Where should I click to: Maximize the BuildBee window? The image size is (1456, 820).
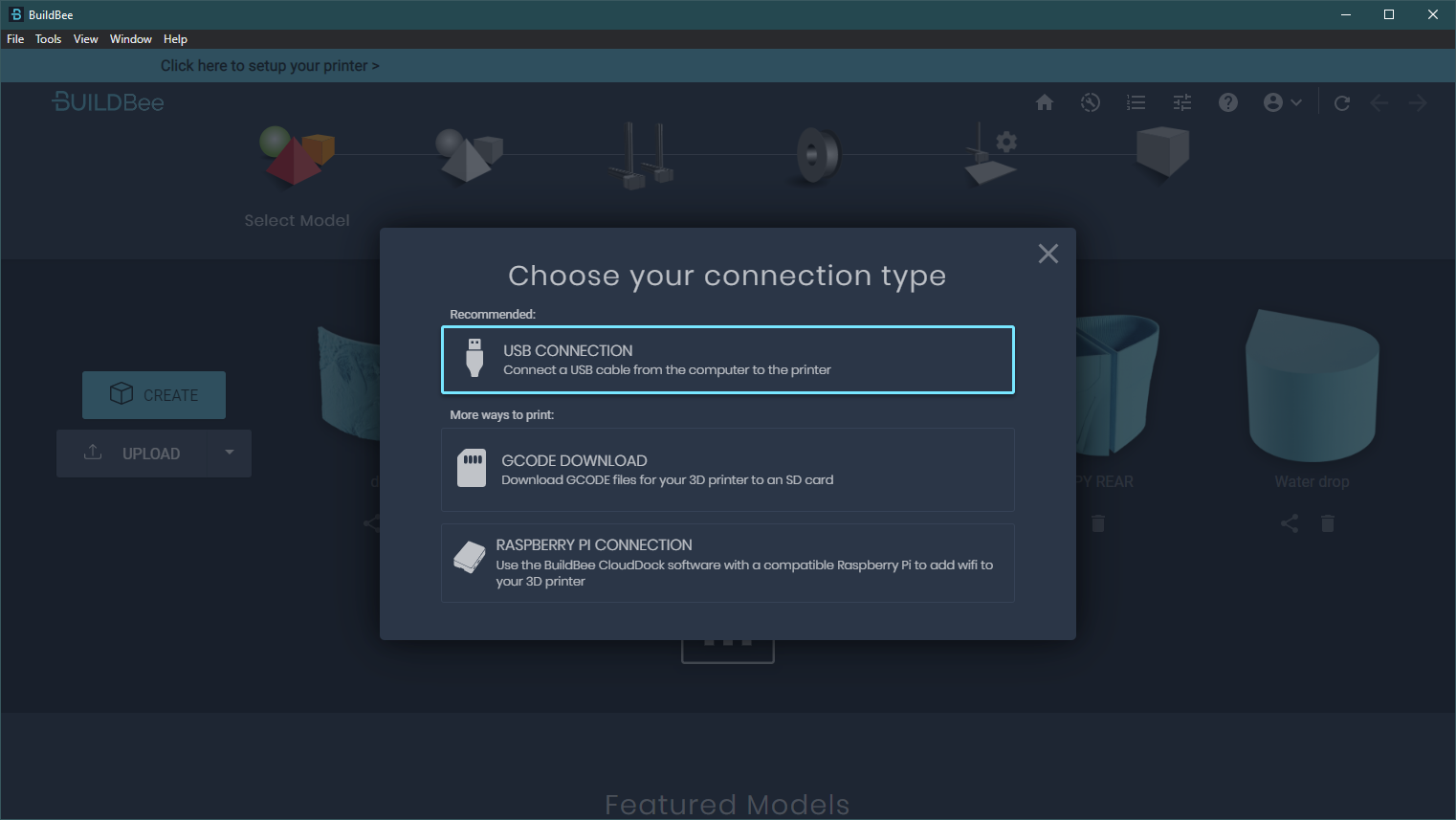point(1389,14)
